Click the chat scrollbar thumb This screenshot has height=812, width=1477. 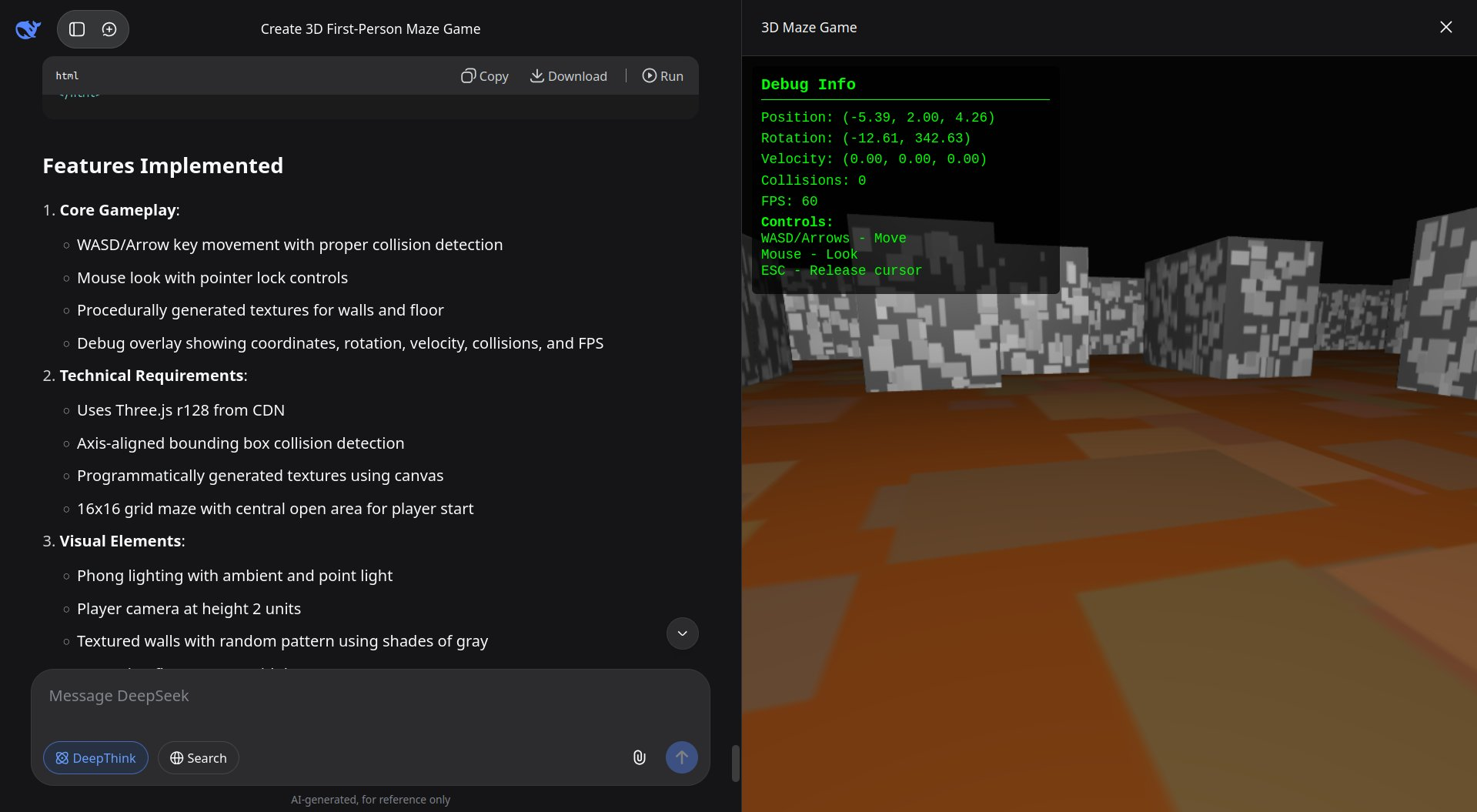[735, 763]
